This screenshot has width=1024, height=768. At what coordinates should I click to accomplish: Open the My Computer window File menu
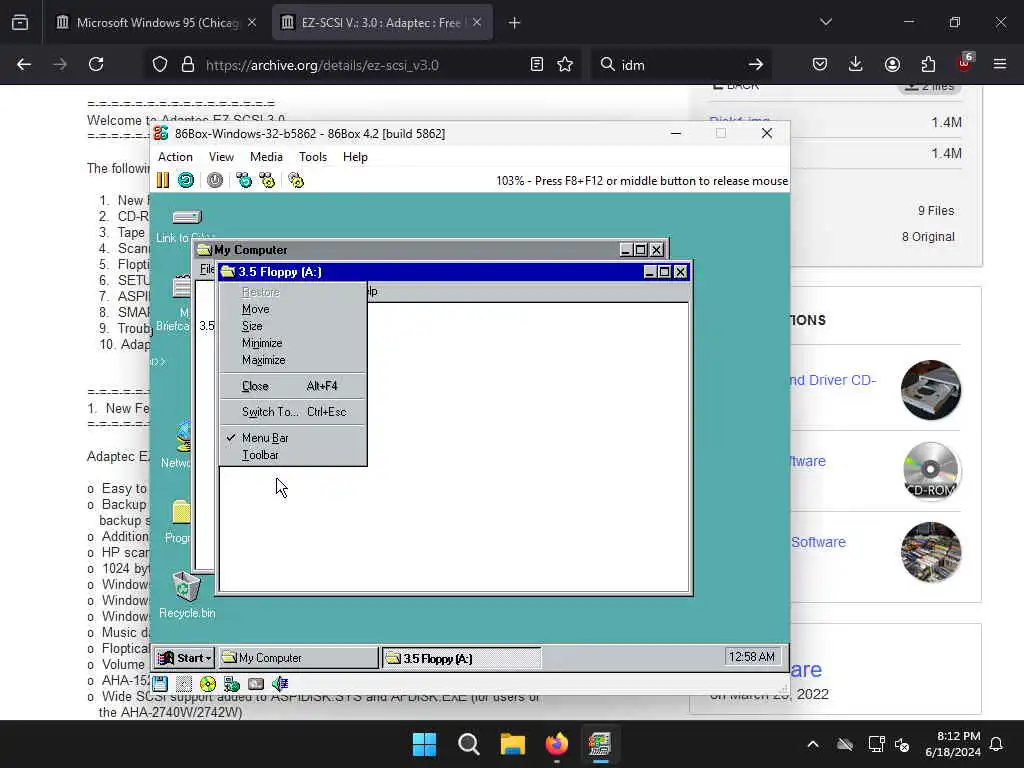pos(206,269)
